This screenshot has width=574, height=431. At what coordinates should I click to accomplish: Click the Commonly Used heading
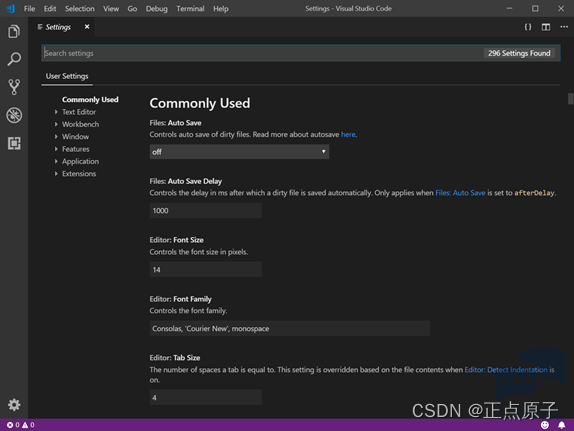point(200,103)
